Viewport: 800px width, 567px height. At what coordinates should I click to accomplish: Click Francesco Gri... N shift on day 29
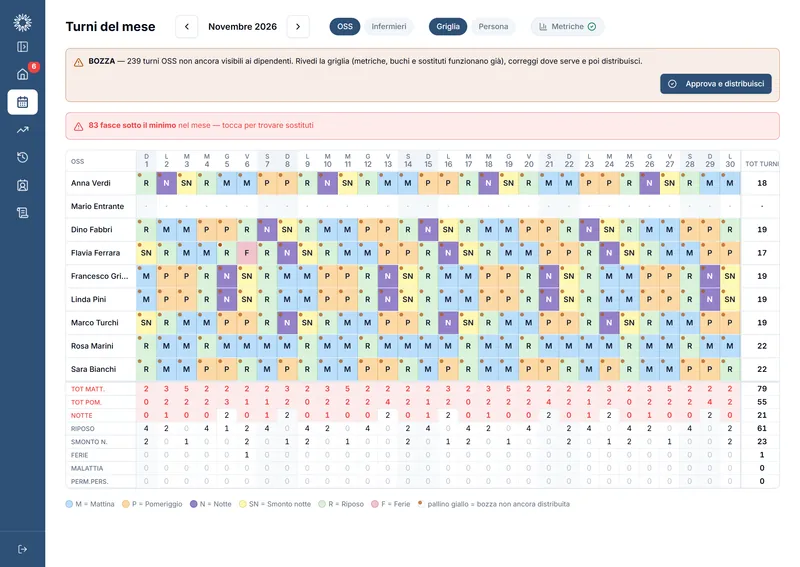coord(710,276)
